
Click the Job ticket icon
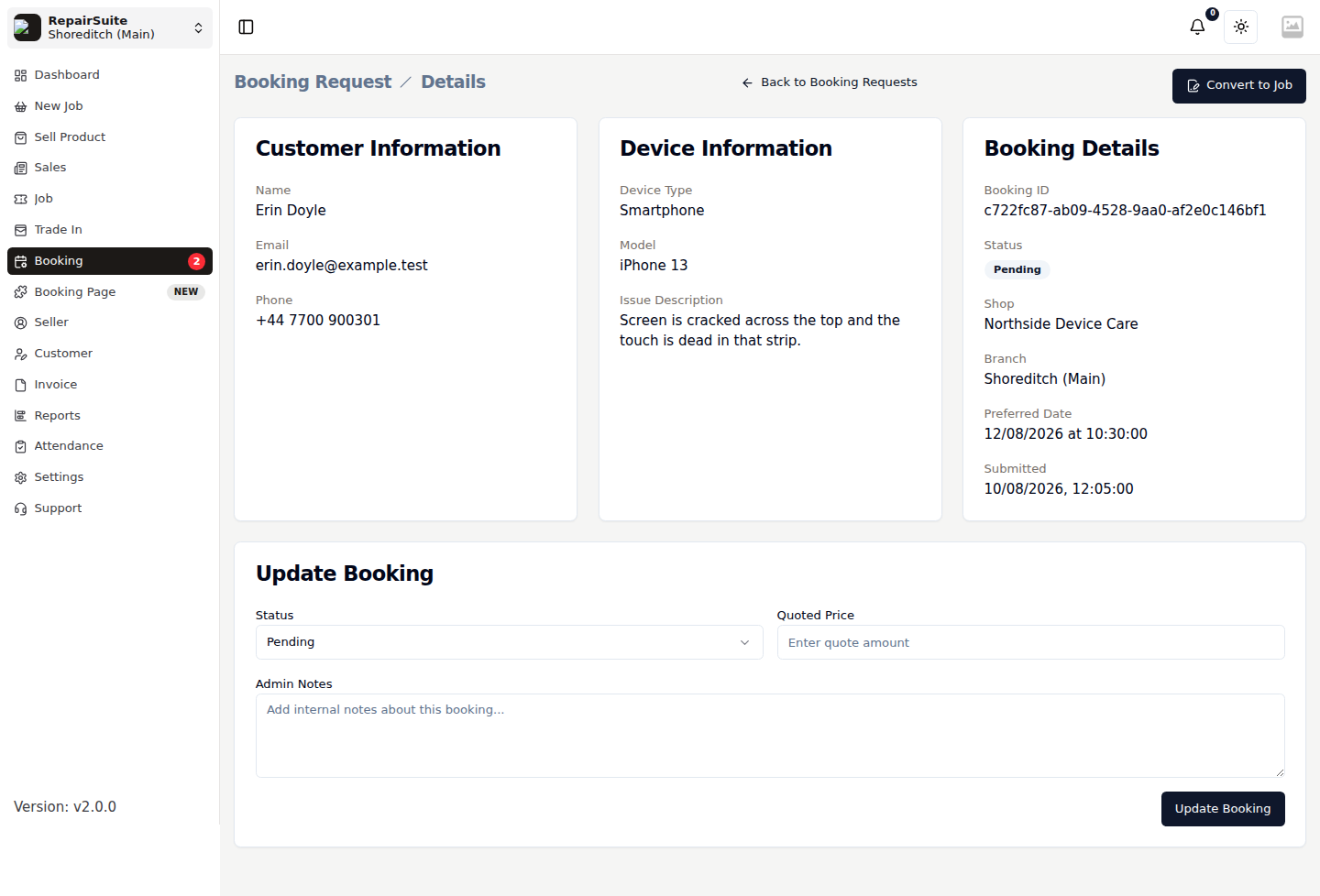20,199
